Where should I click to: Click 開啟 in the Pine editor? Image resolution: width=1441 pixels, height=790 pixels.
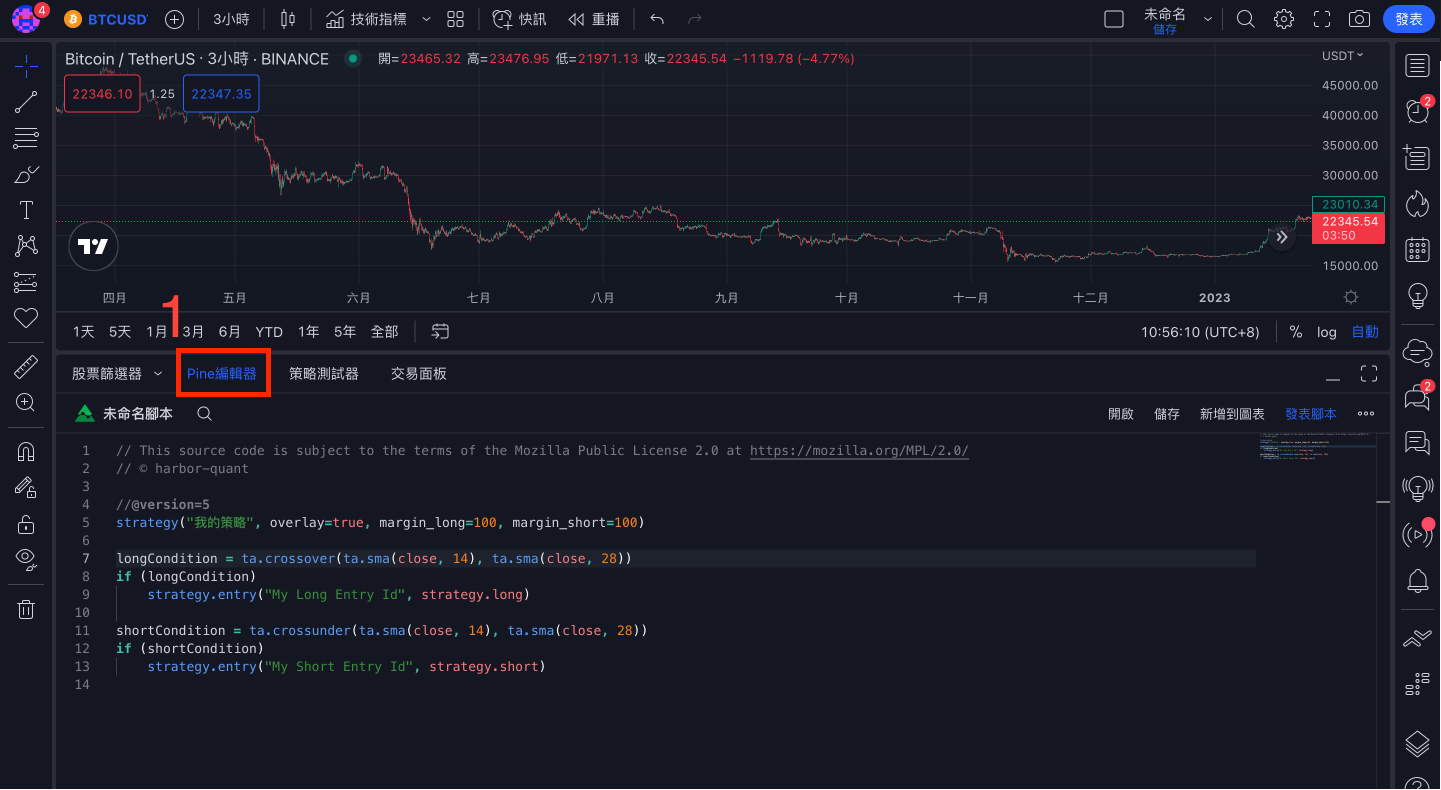1121,413
